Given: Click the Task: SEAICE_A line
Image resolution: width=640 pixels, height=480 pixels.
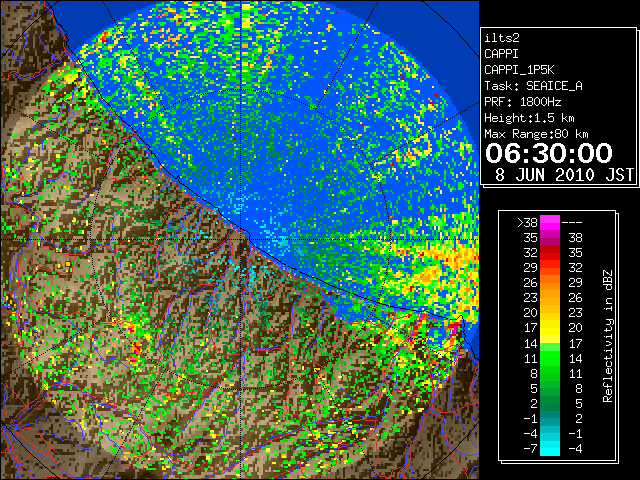Looking at the screenshot, I should (x=533, y=86).
